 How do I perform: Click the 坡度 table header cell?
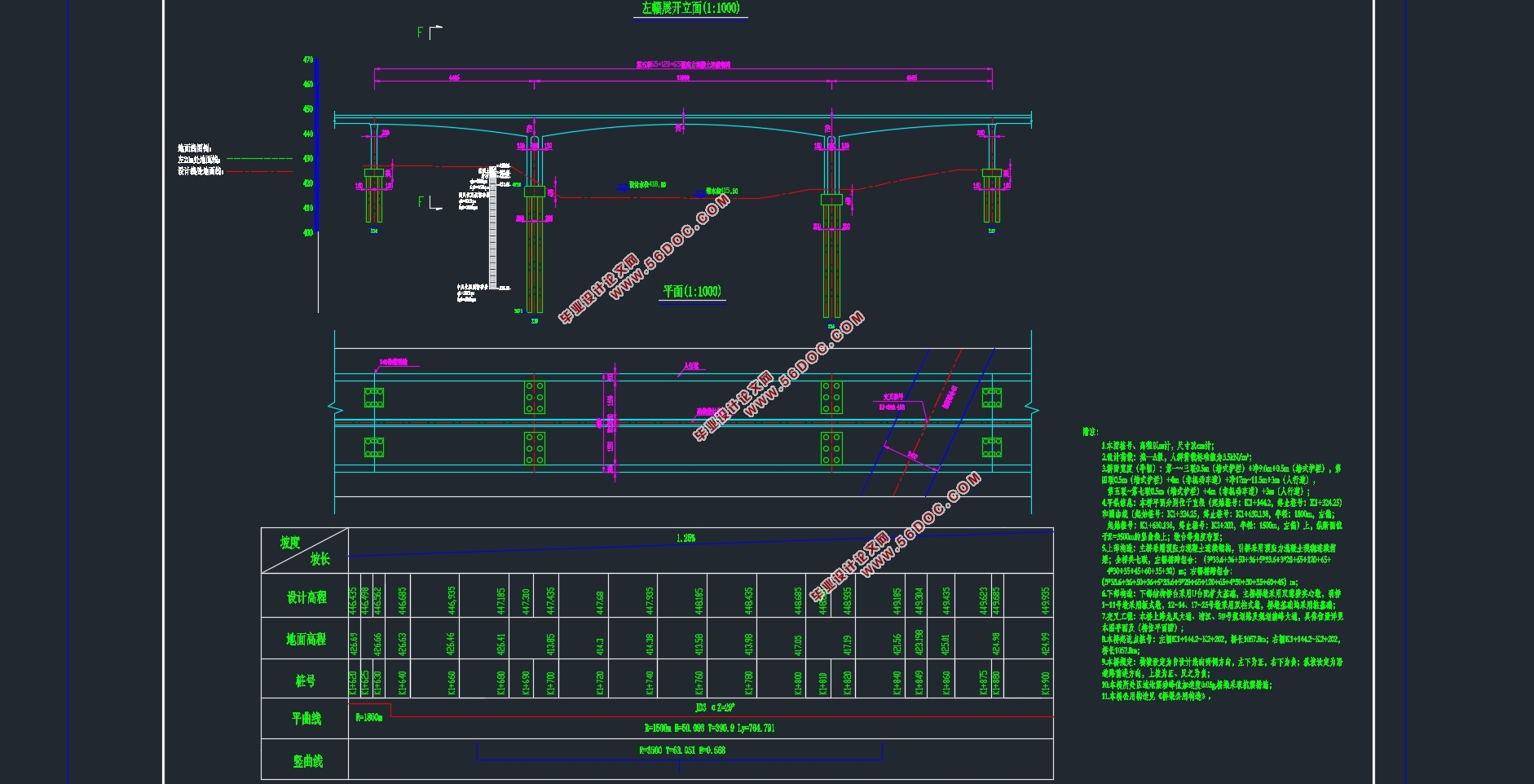(290, 543)
